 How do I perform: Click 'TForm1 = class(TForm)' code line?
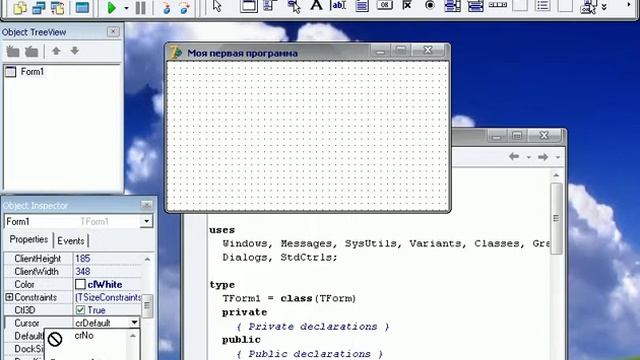click(x=289, y=298)
